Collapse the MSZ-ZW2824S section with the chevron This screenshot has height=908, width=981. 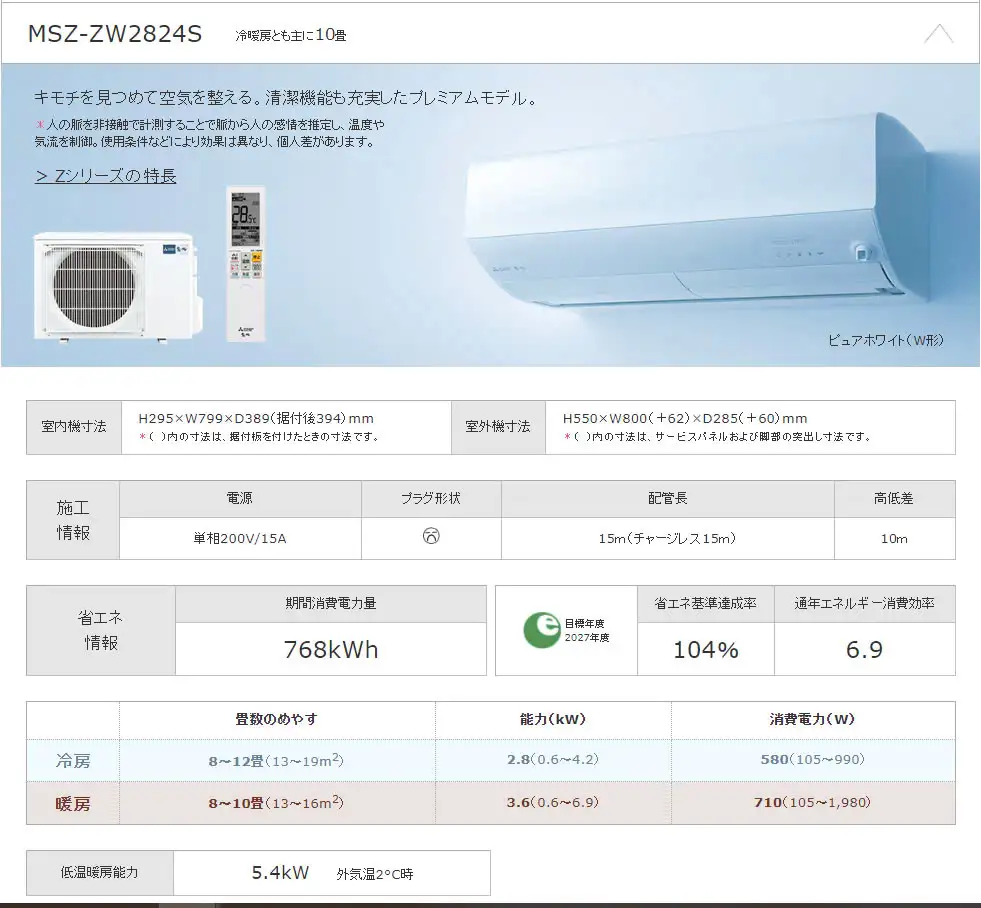click(x=938, y=33)
